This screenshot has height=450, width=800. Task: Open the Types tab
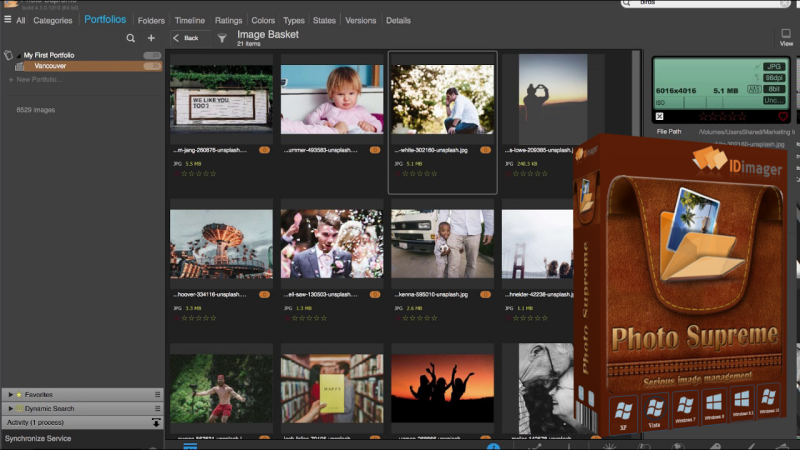coord(293,21)
